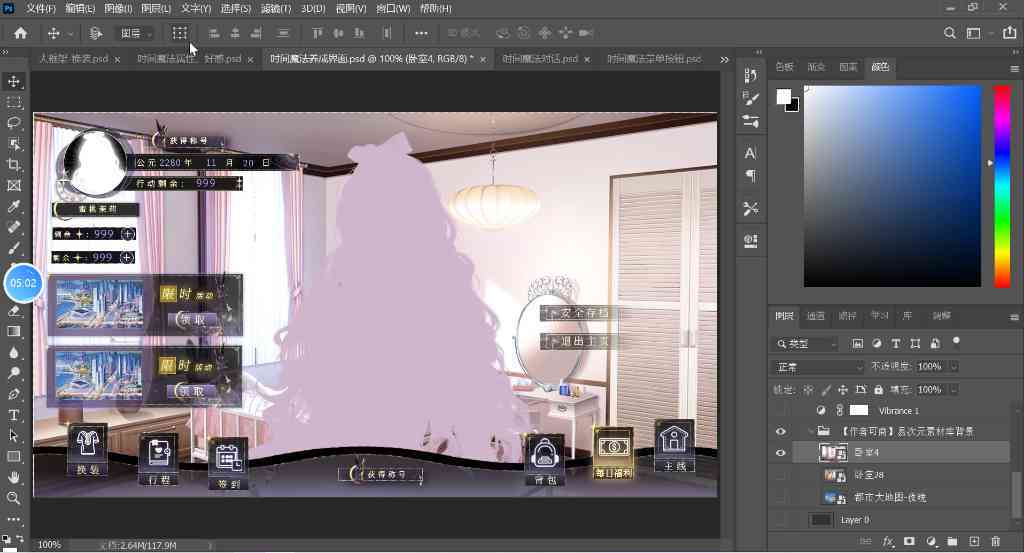Click the Share icon at top right

coord(1010,33)
